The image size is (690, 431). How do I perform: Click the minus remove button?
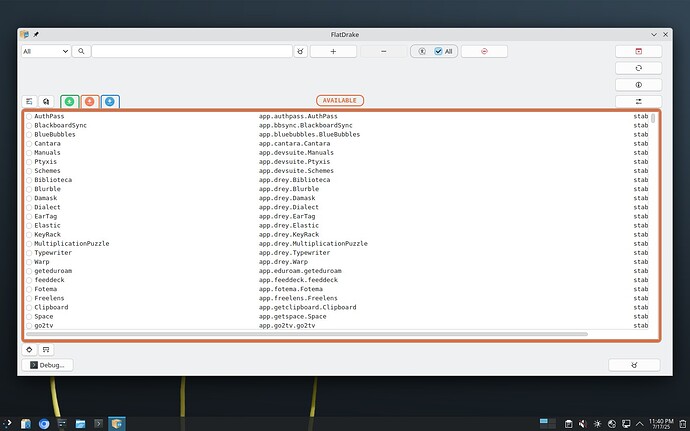point(384,51)
